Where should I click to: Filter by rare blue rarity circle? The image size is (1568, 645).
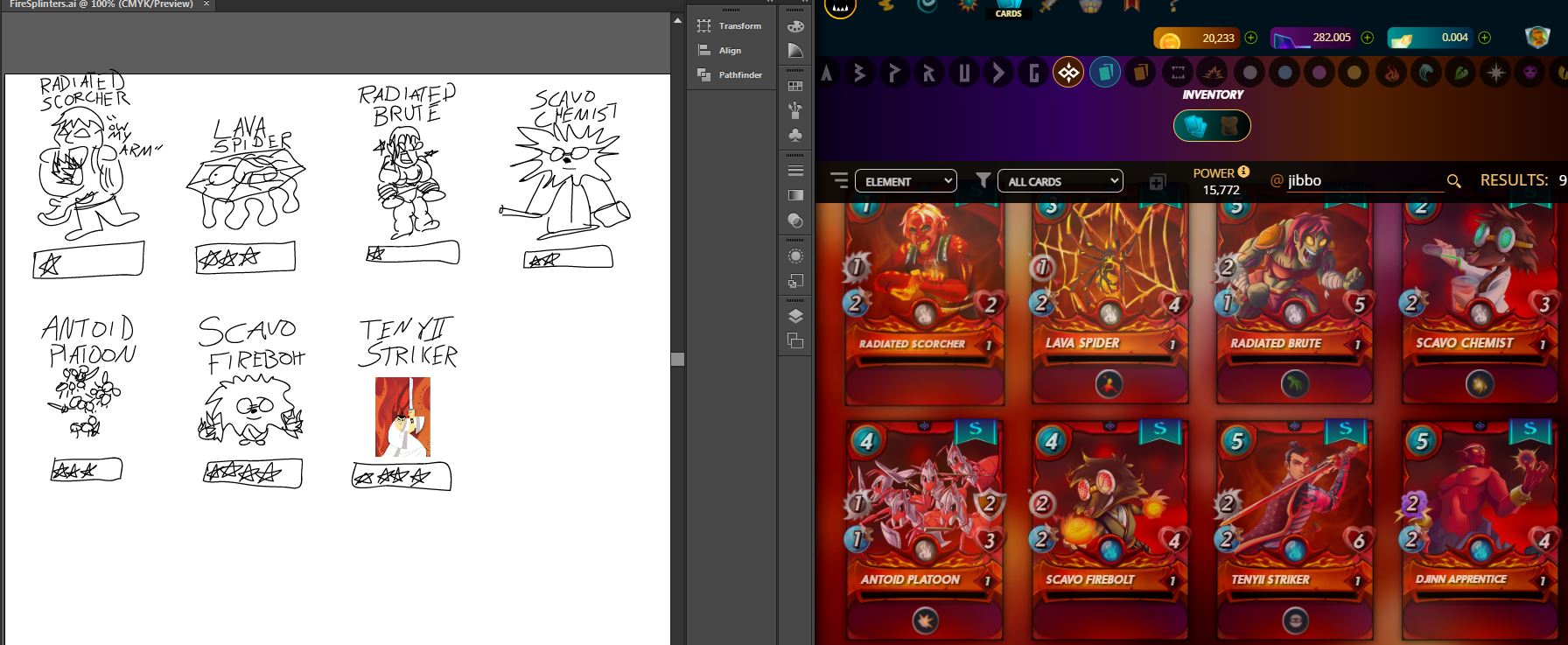(1284, 73)
